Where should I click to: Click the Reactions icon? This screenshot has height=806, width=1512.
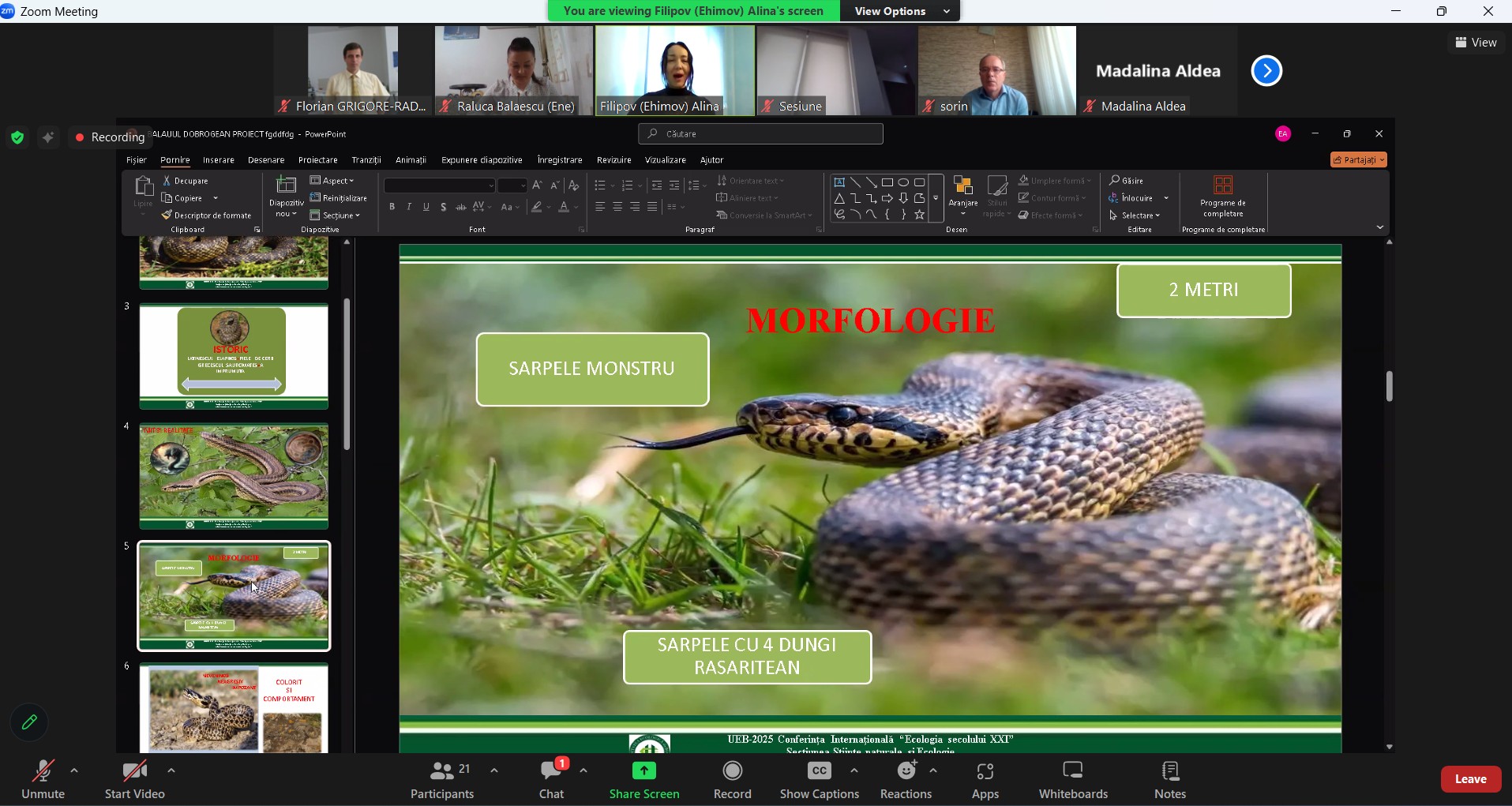(x=906, y=771)
